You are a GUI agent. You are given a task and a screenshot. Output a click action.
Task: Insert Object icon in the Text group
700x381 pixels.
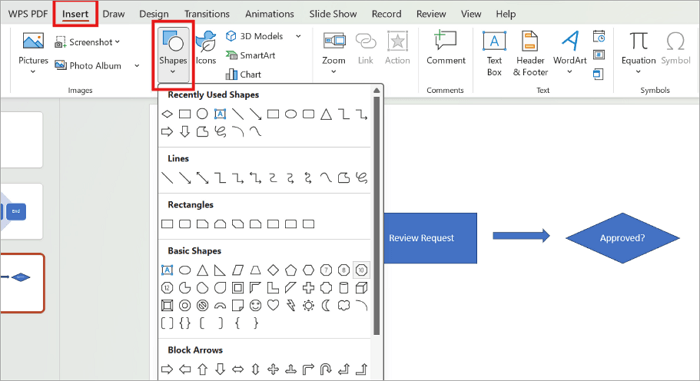point(598,74)
